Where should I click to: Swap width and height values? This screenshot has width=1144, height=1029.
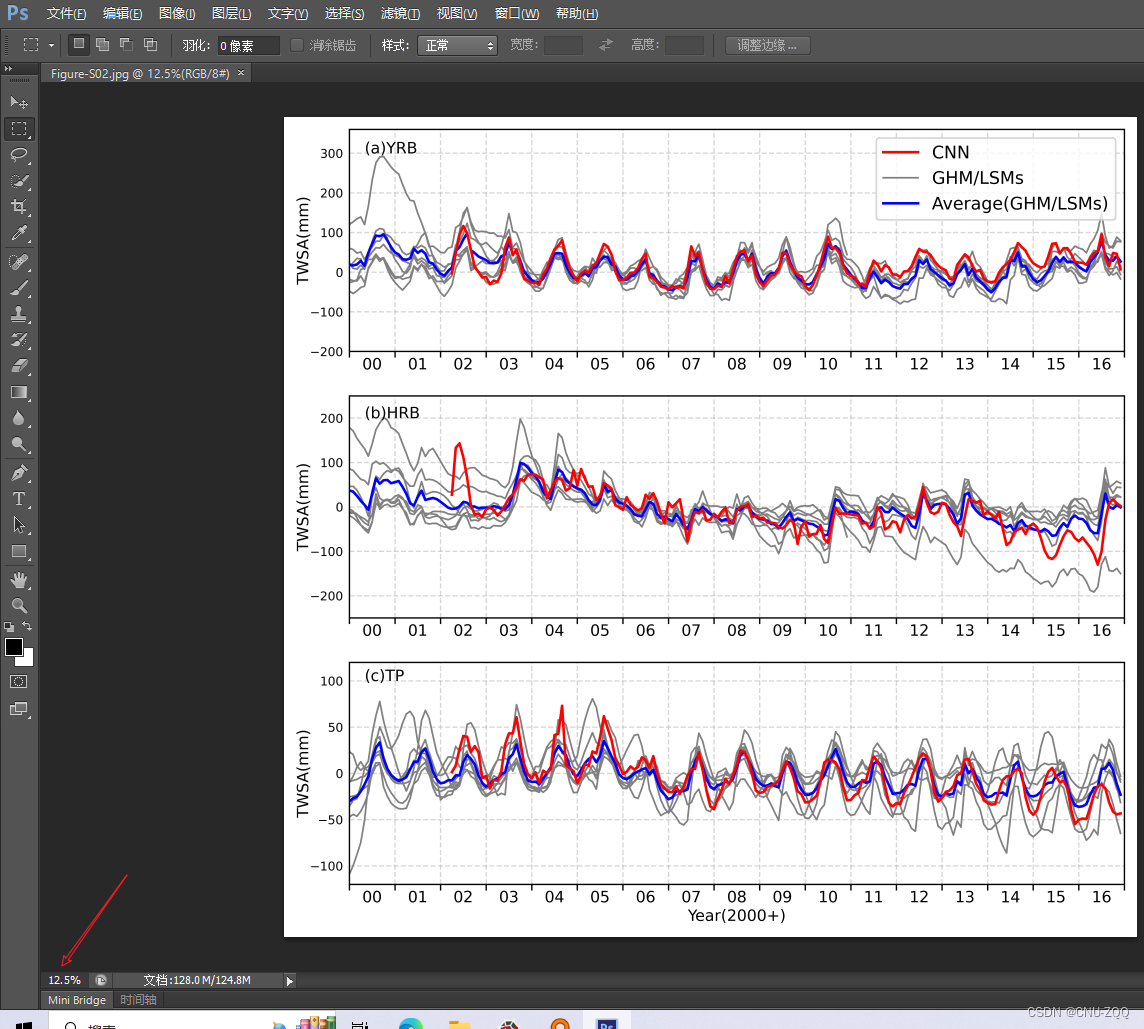click(606, 45)
